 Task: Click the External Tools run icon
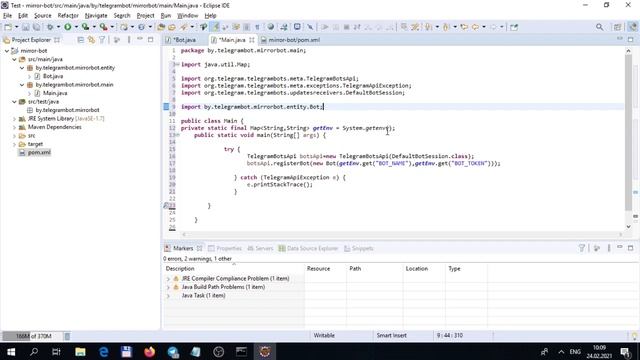coord(104,27)
